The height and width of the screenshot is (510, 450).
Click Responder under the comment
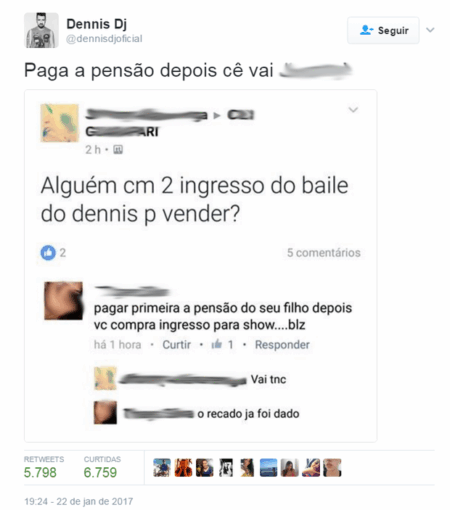point(282,344)
